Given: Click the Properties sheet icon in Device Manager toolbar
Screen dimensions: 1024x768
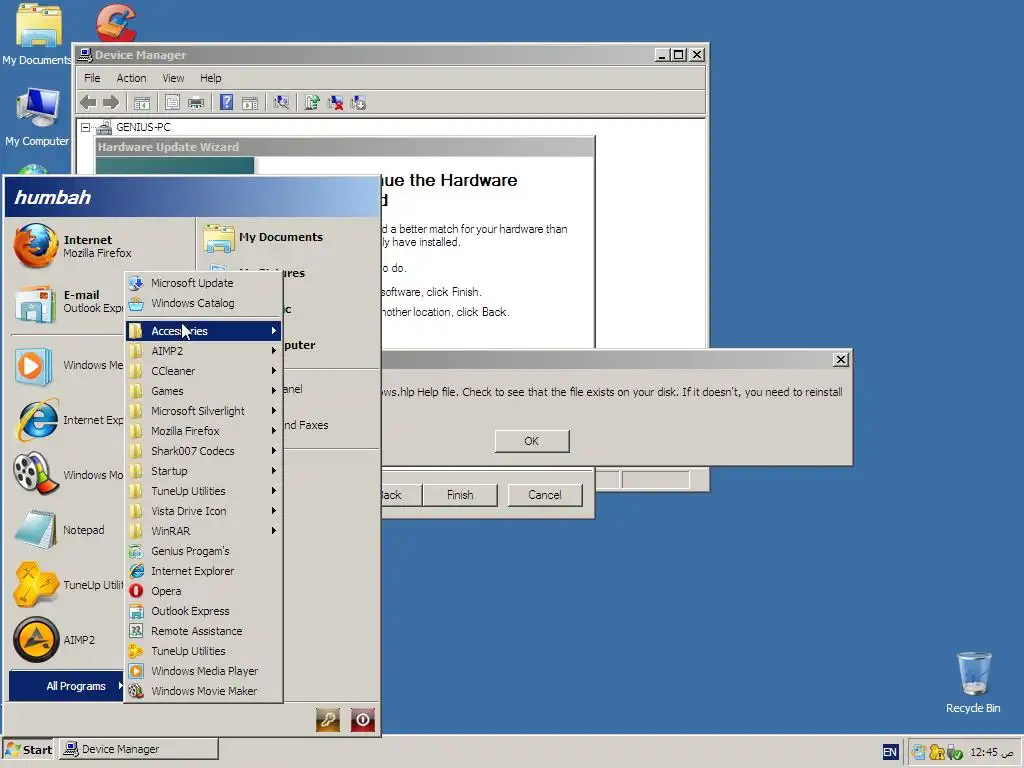Looking at the screenshot, I should point(172,103).
